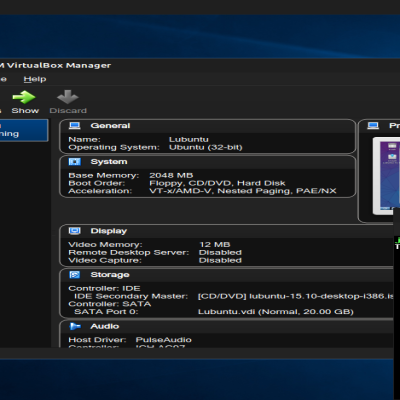Select the running VM entry in the list
400x400 pixels.
[x=24, y=130]
